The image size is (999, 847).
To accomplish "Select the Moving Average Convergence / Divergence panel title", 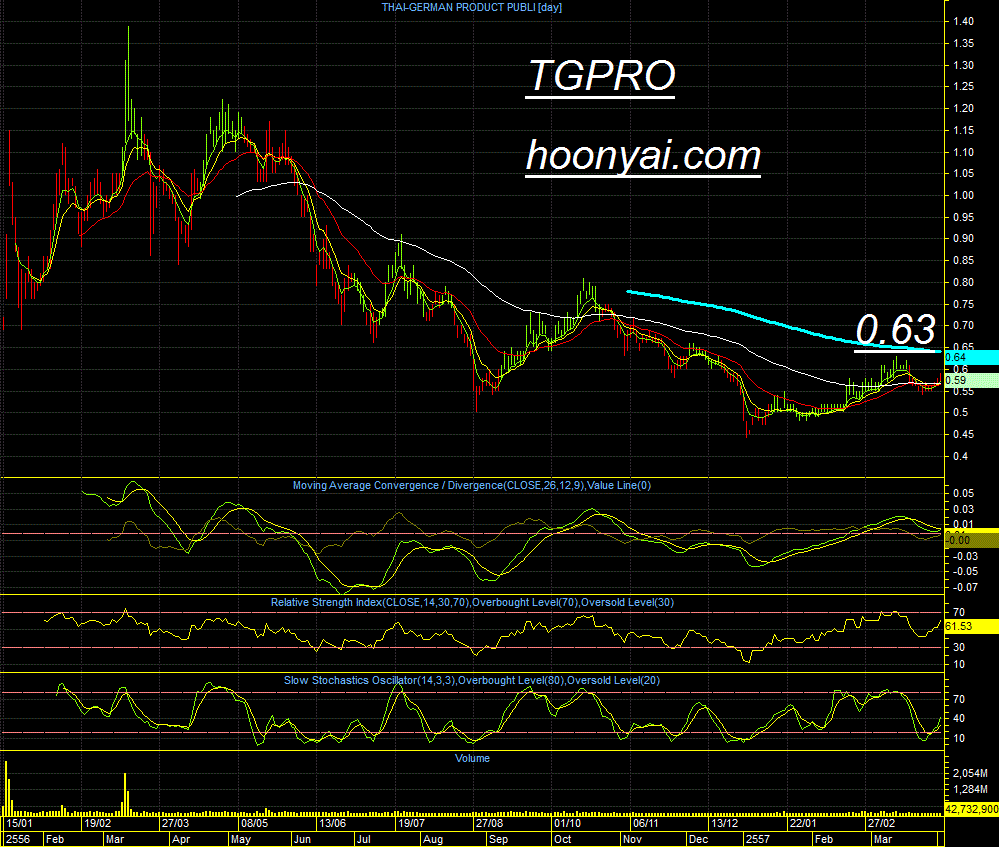I will [471, 486].
